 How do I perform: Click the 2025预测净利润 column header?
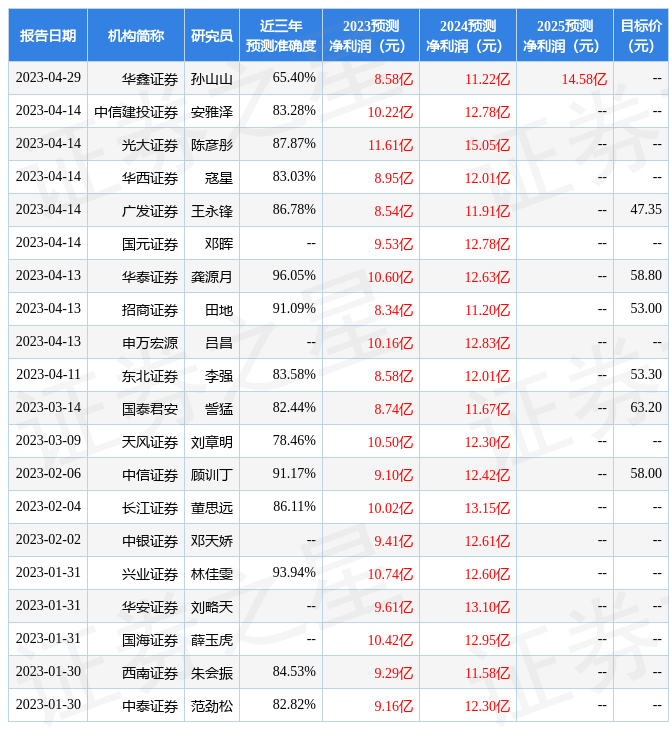click(x=565, y=35)
